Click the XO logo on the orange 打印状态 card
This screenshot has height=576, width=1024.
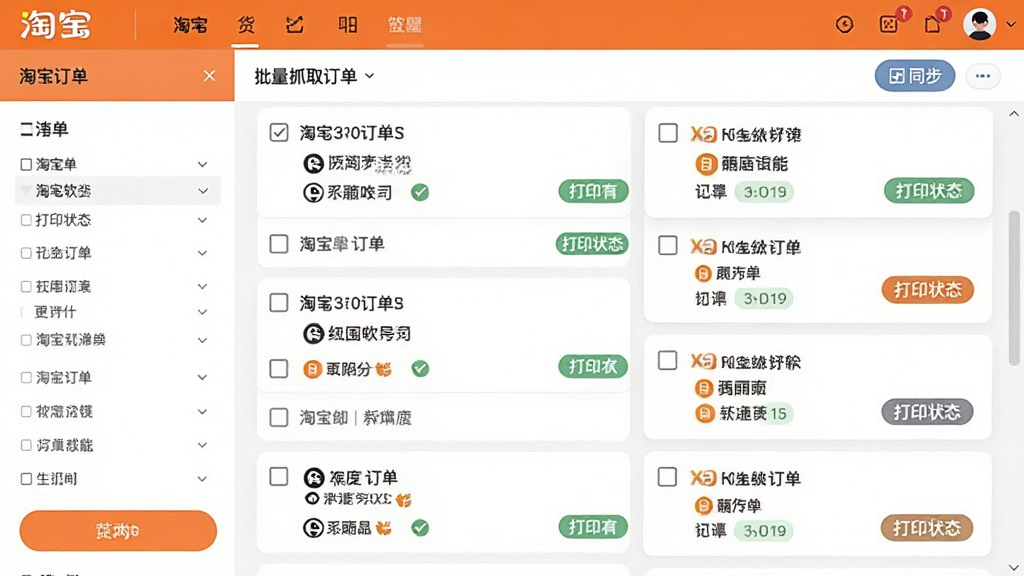[703, 246]
